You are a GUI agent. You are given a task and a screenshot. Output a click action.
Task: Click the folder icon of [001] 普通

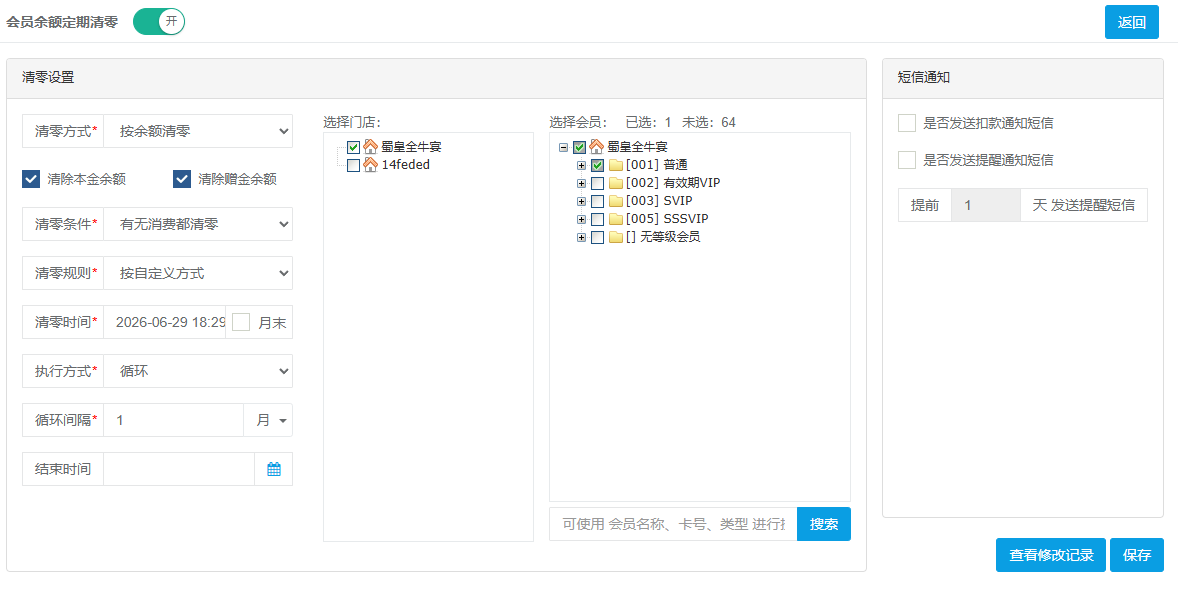[x=615, y=165]
